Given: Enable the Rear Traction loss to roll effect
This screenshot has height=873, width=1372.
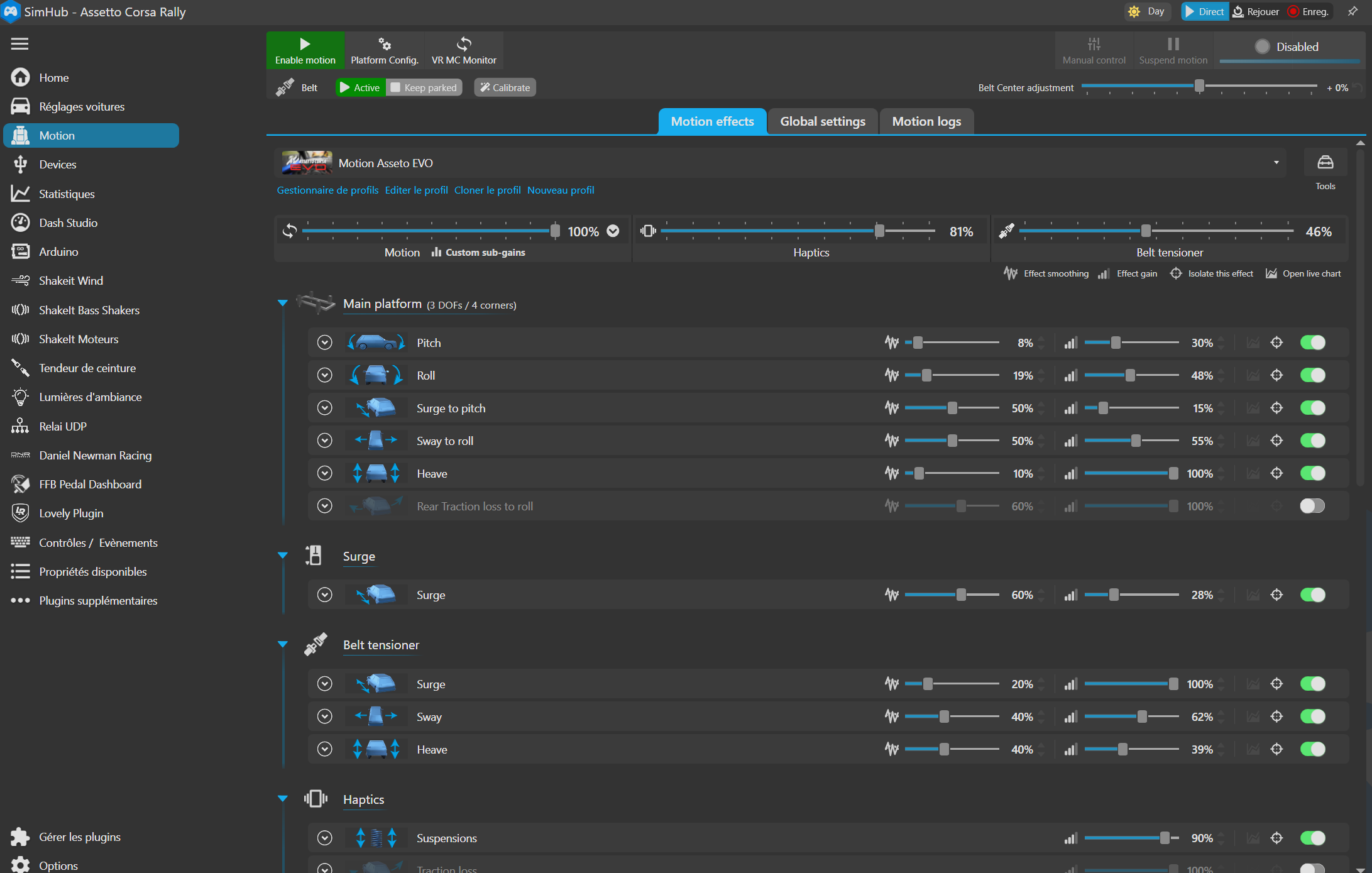Looking at the screenshot, I should [x=1312, y=506].
